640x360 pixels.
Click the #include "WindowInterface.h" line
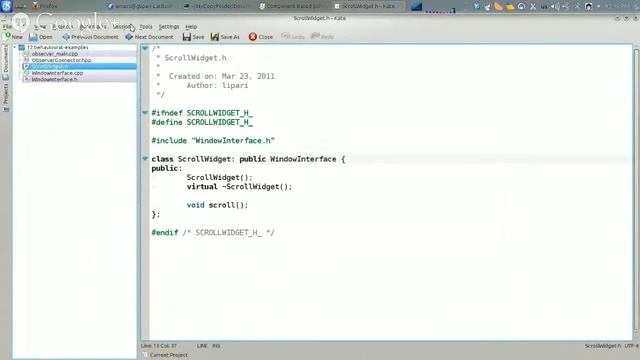[x=213, y=140]
